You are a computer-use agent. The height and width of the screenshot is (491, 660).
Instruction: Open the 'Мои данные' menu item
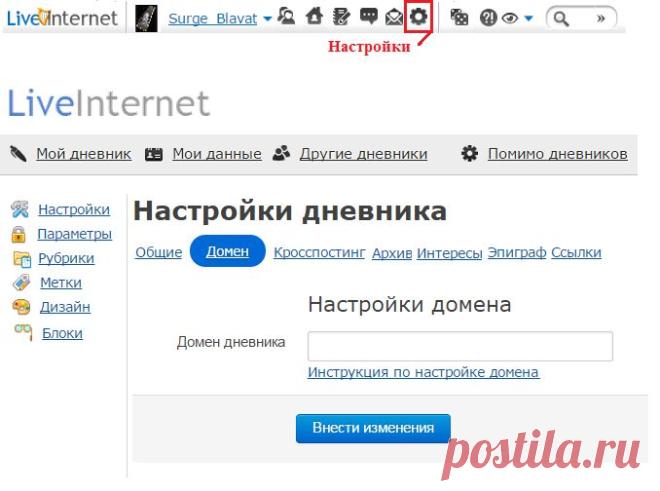click(x=217, y=154)
